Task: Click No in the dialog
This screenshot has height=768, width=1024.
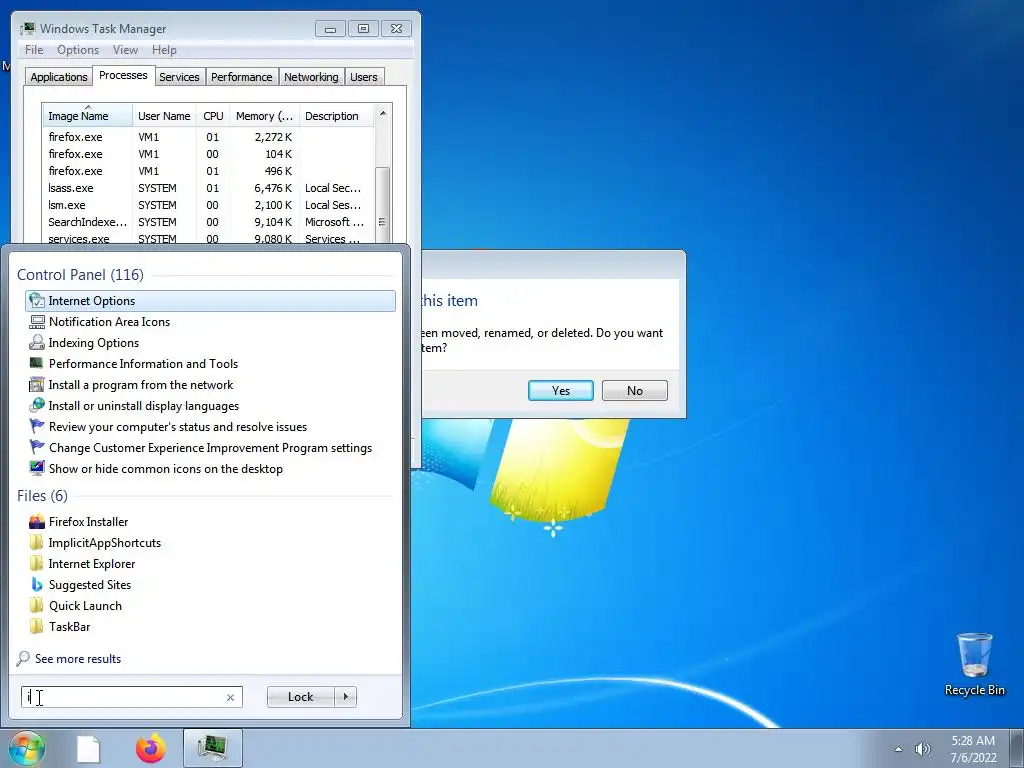Action: tap(635, 391)
